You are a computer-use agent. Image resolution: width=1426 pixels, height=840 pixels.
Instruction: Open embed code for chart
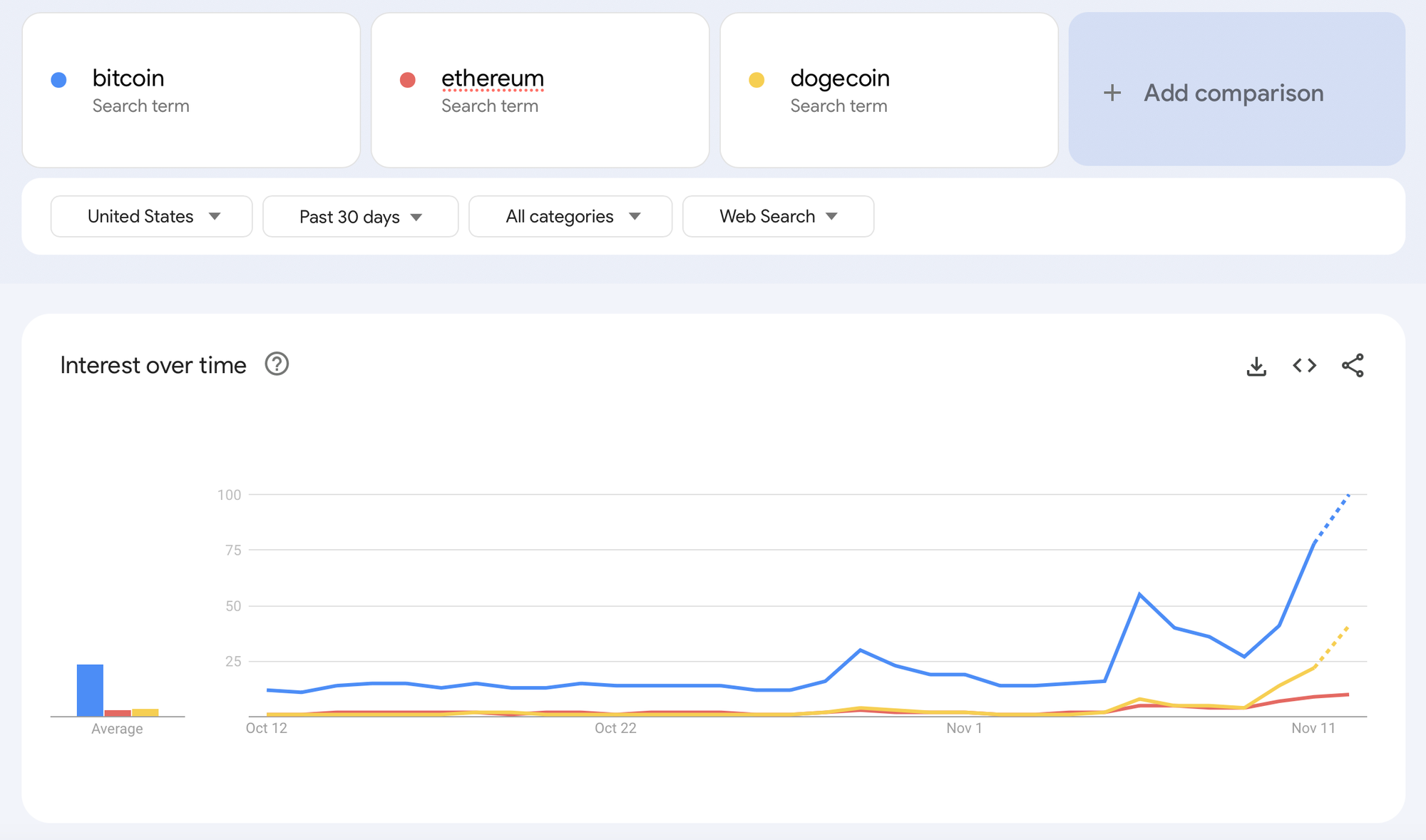(x=1304, y=365)
